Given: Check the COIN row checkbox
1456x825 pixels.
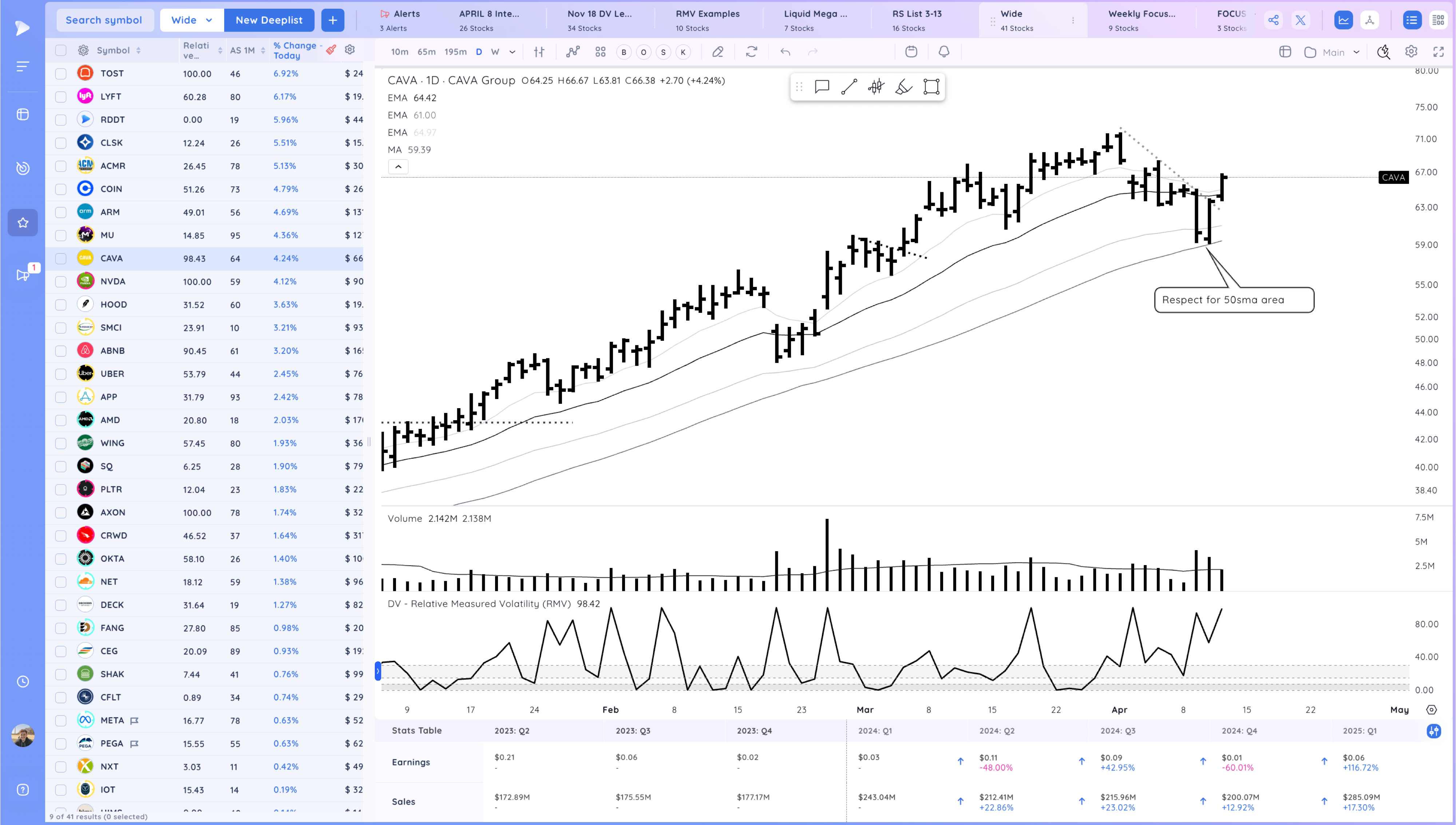Looking at the screenshot, I should coord(60,189).
